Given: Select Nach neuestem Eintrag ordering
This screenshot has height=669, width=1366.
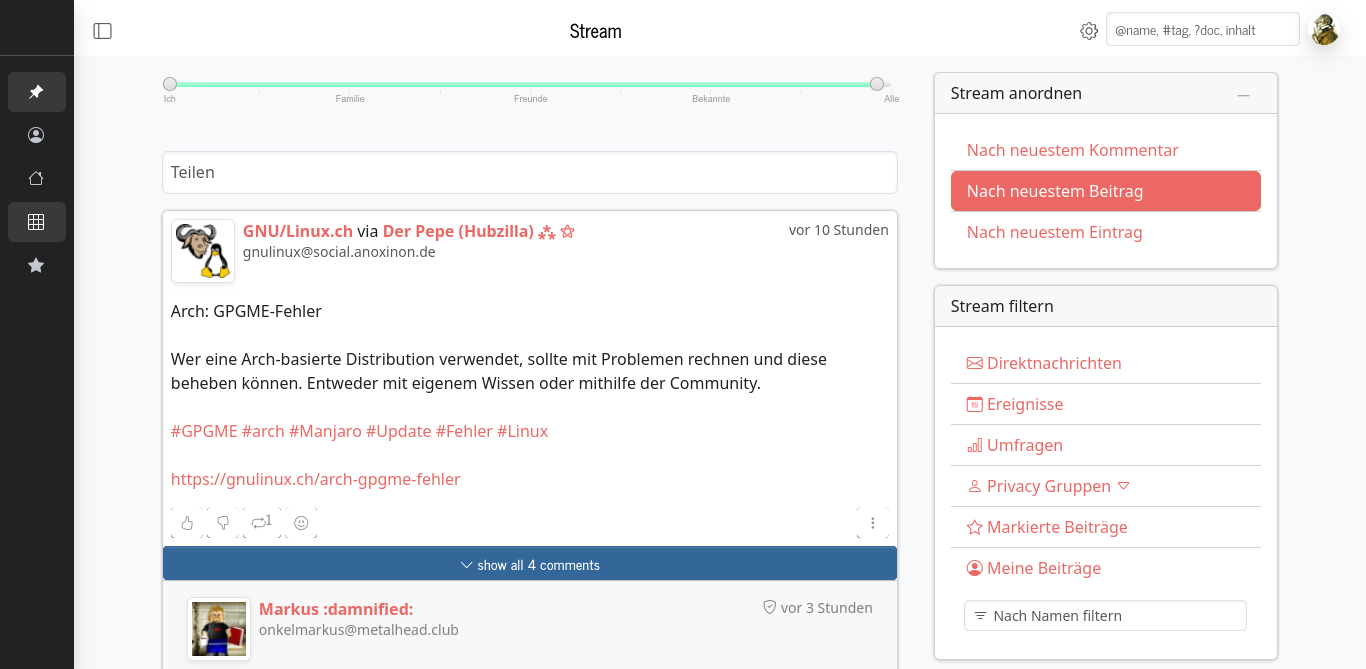Looking at the screenshot, I should click(x=1054, y=232).
